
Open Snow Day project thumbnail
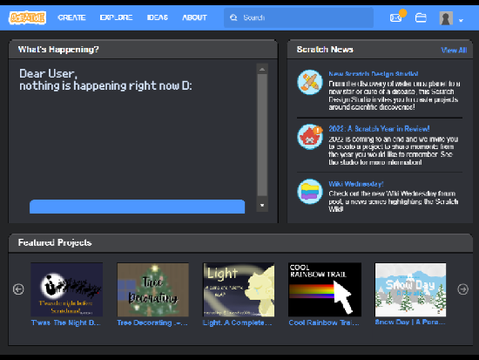pos(411,289)
